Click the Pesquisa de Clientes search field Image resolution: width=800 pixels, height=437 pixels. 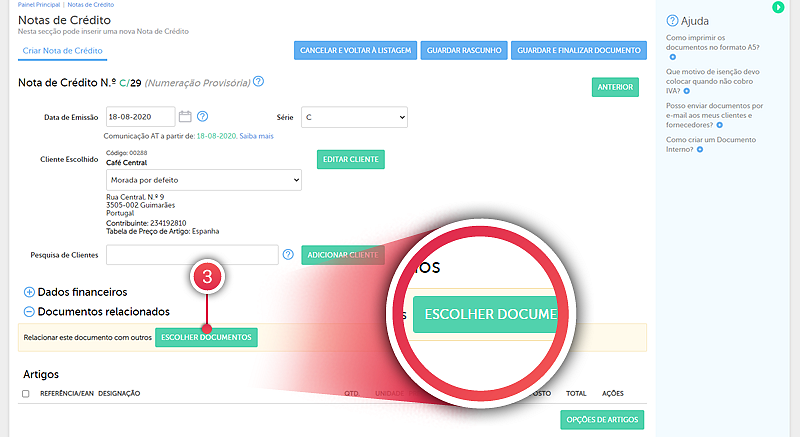coord(191,255)
